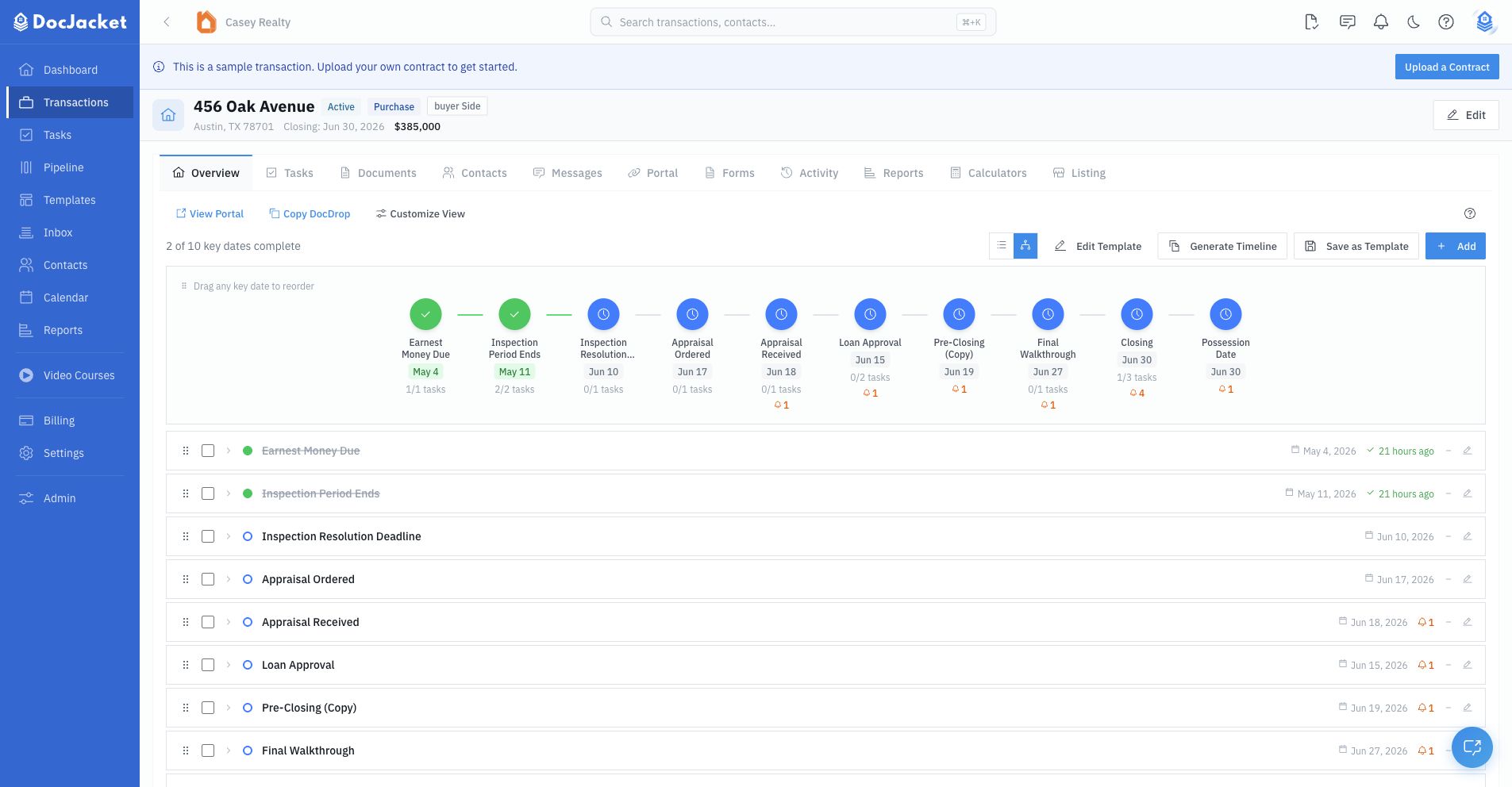Edit the Appraisal Ordered row with its pencil
The image size is (1512, 787).
pos(1468,579)
